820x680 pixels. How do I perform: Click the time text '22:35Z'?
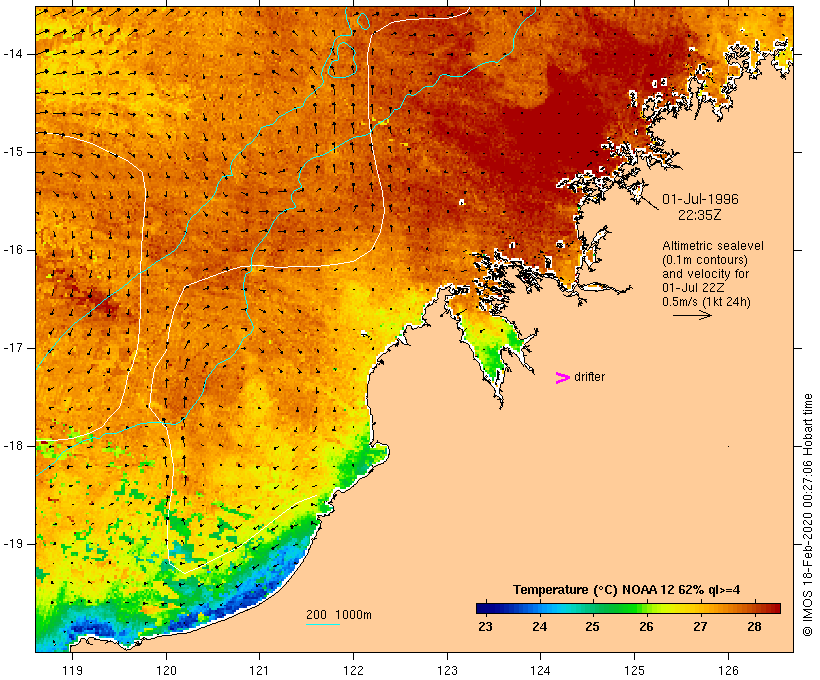click(x=700, y=215)
